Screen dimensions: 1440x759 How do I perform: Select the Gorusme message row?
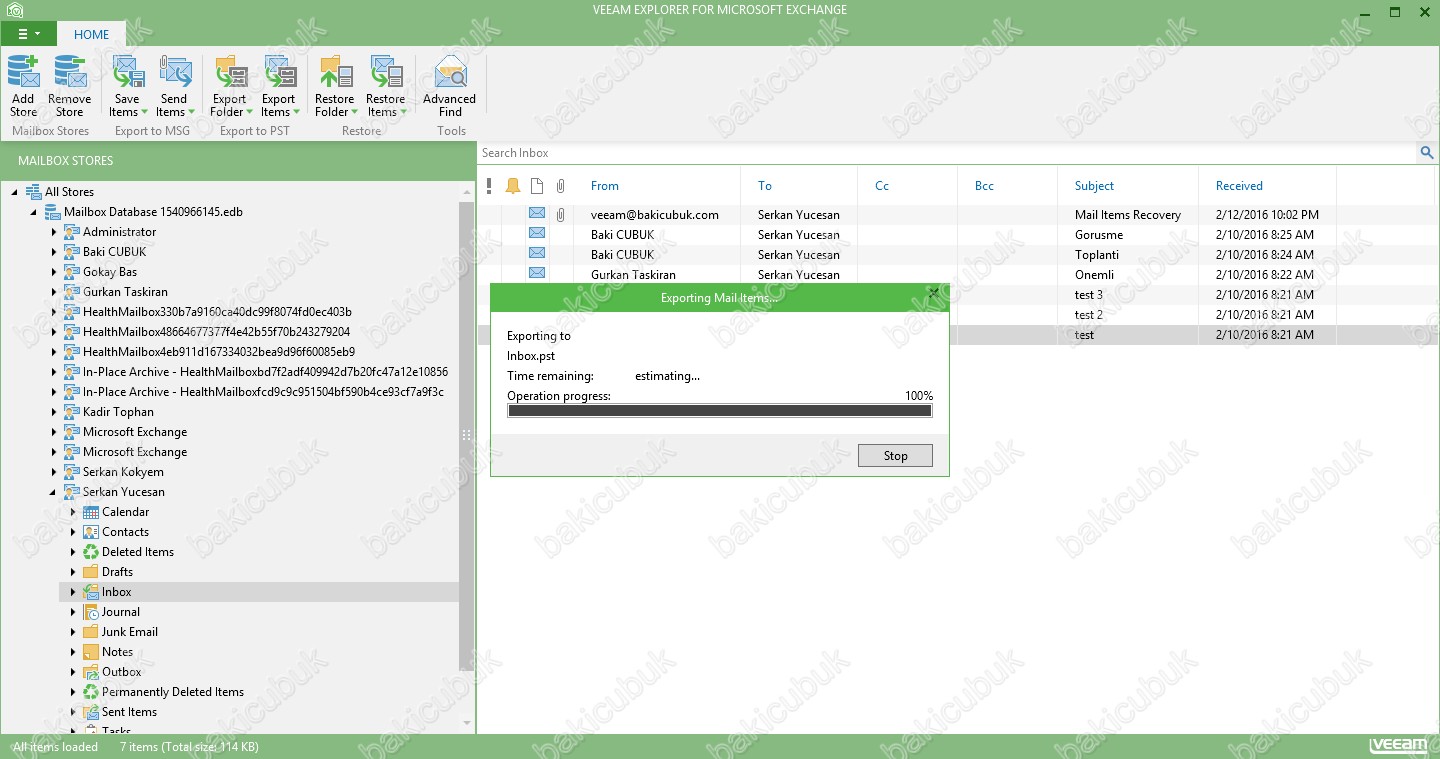pos(957,234)
